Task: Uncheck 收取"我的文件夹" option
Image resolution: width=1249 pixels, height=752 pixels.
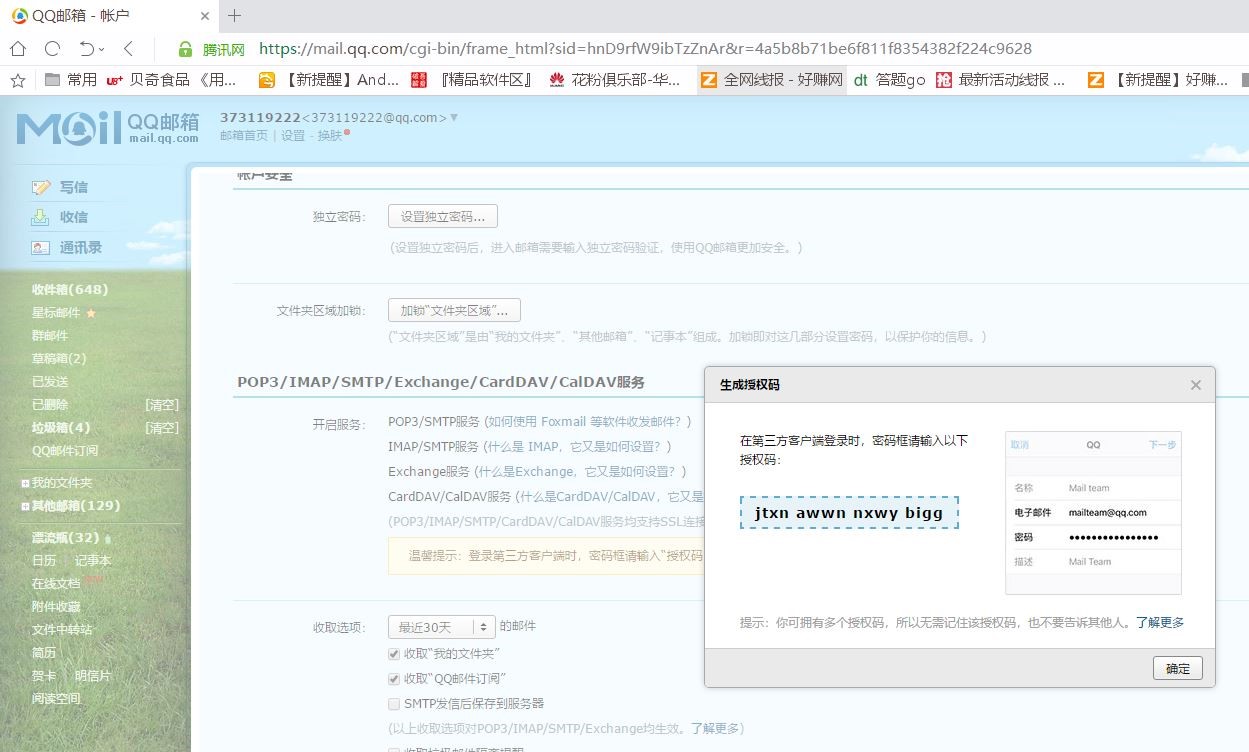Action: (394, 654)
